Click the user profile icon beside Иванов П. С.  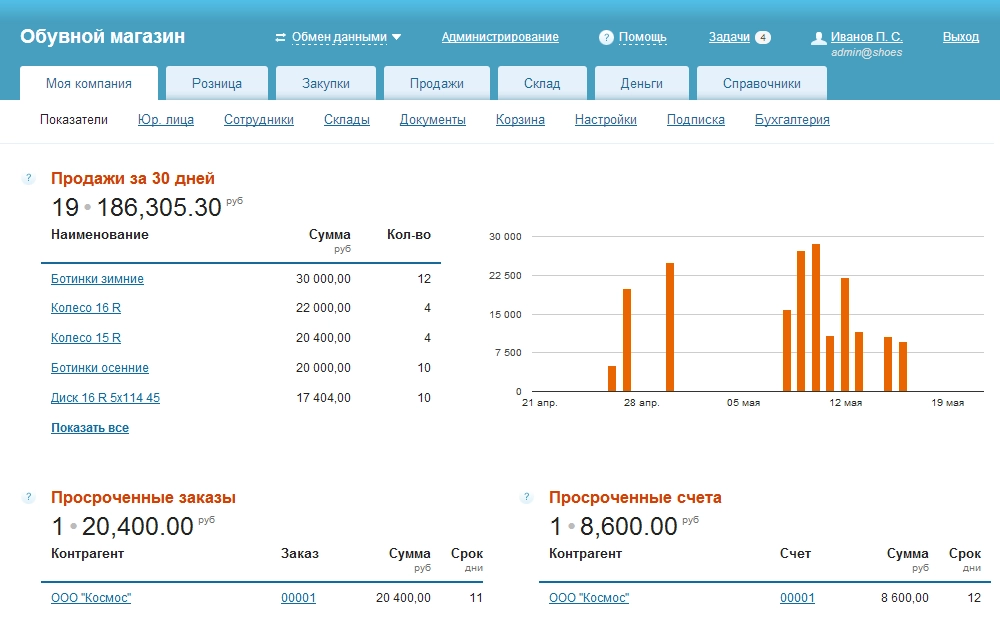819,38
